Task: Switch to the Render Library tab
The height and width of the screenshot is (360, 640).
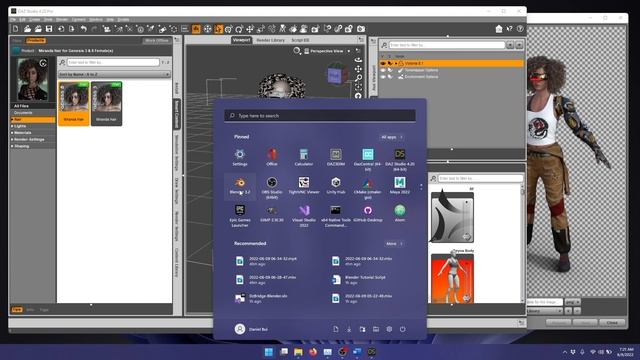Action: click(x=270, y=40)
